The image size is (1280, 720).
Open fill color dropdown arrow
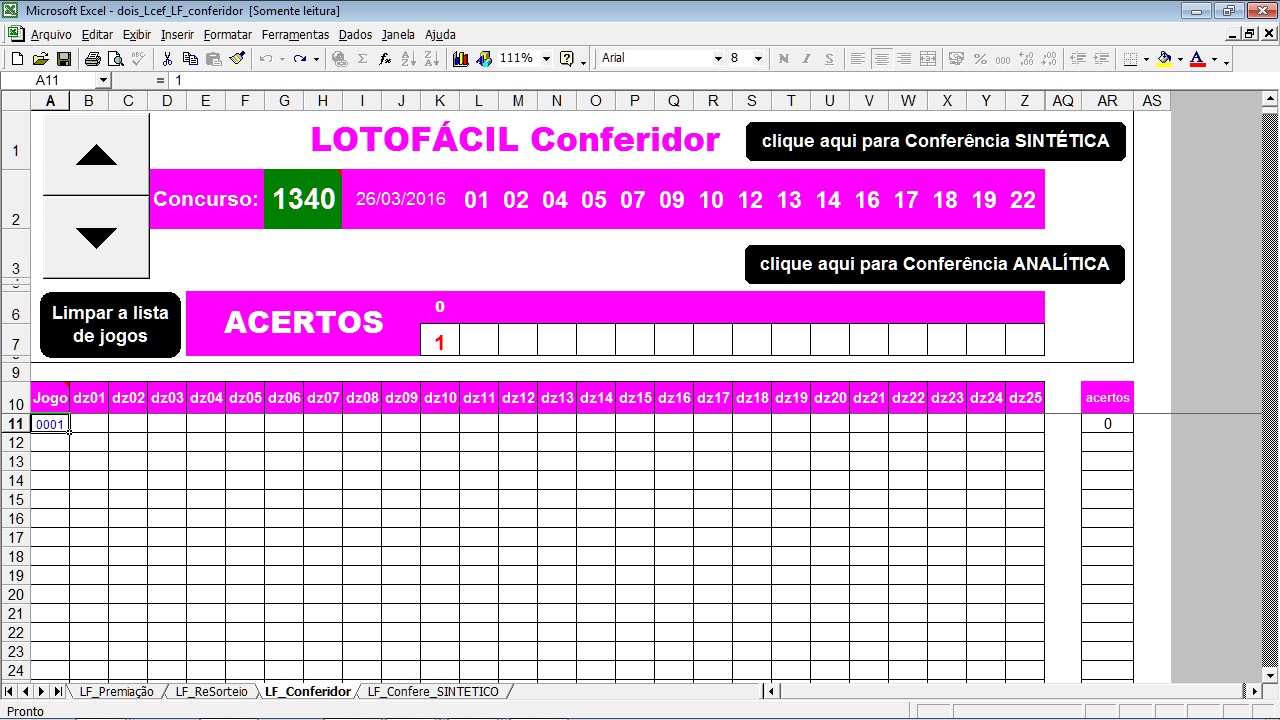point(1180,59)
